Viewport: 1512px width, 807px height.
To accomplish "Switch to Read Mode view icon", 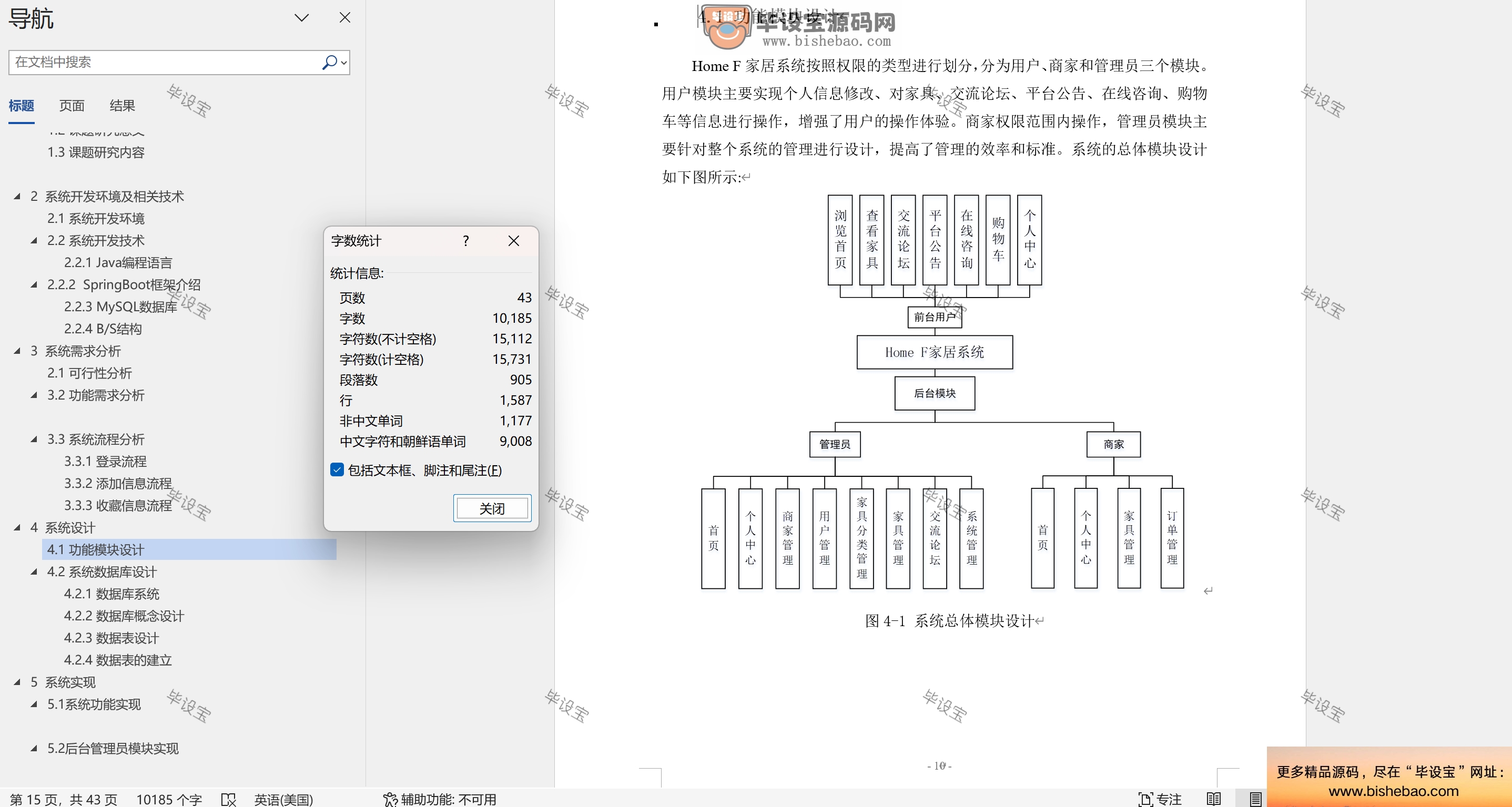I will (1214, 799).
